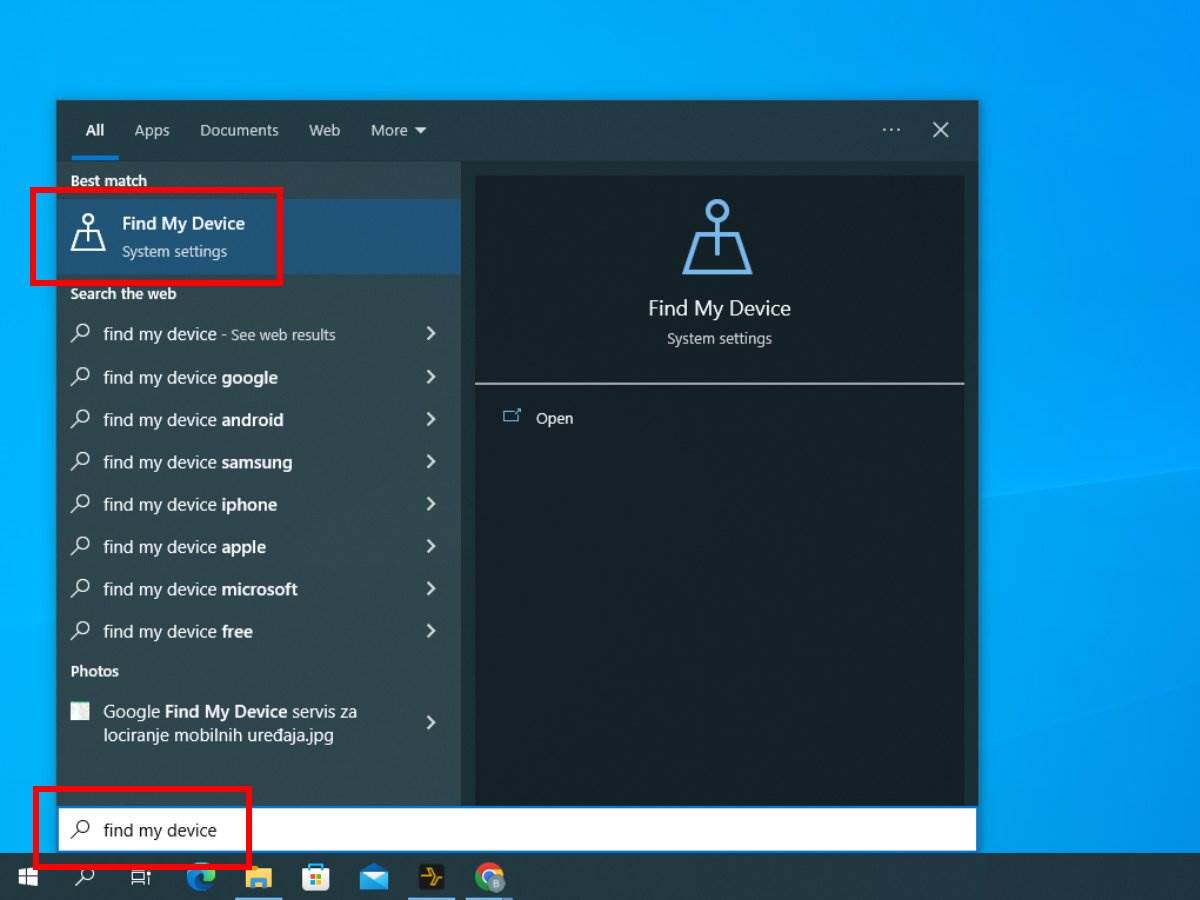Image resolution: width=1200 pixels, height=900 pixels.
Task: Open Google Chrome from the taskbar
Action: point(489,877)
